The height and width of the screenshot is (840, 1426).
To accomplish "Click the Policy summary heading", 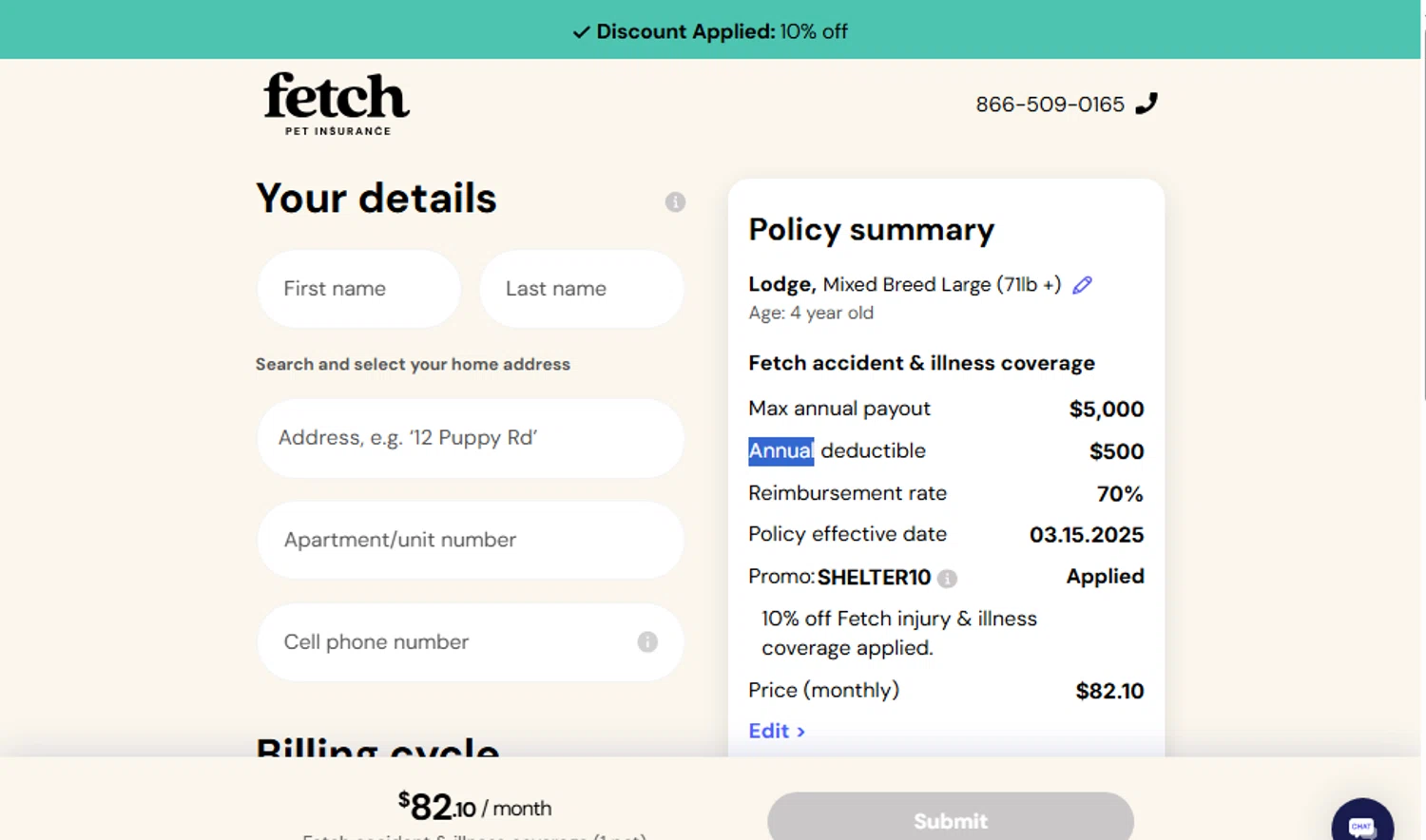I will coord(871,230).
